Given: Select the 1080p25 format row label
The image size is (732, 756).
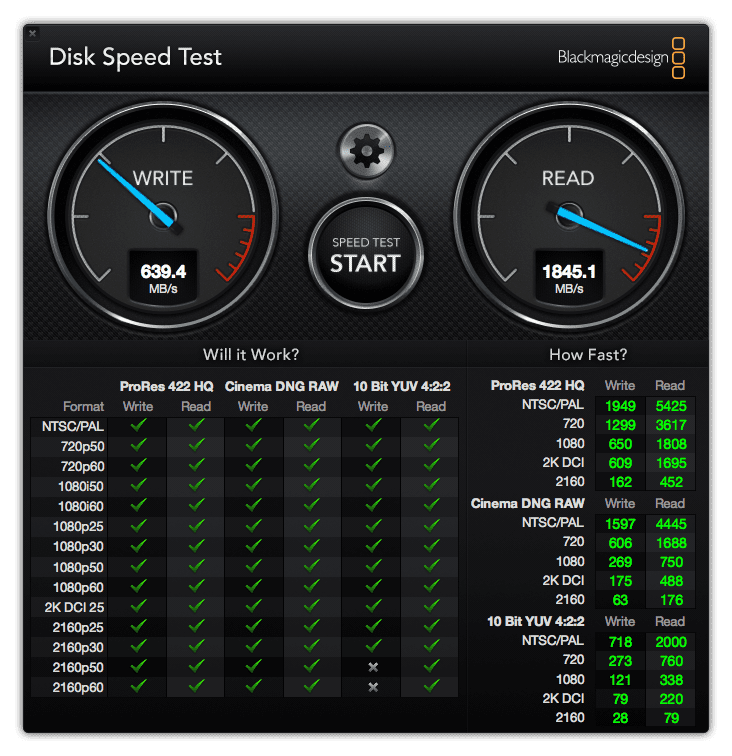Looking at the screenshot, I should pyautogui.click(x=78, y=526).
